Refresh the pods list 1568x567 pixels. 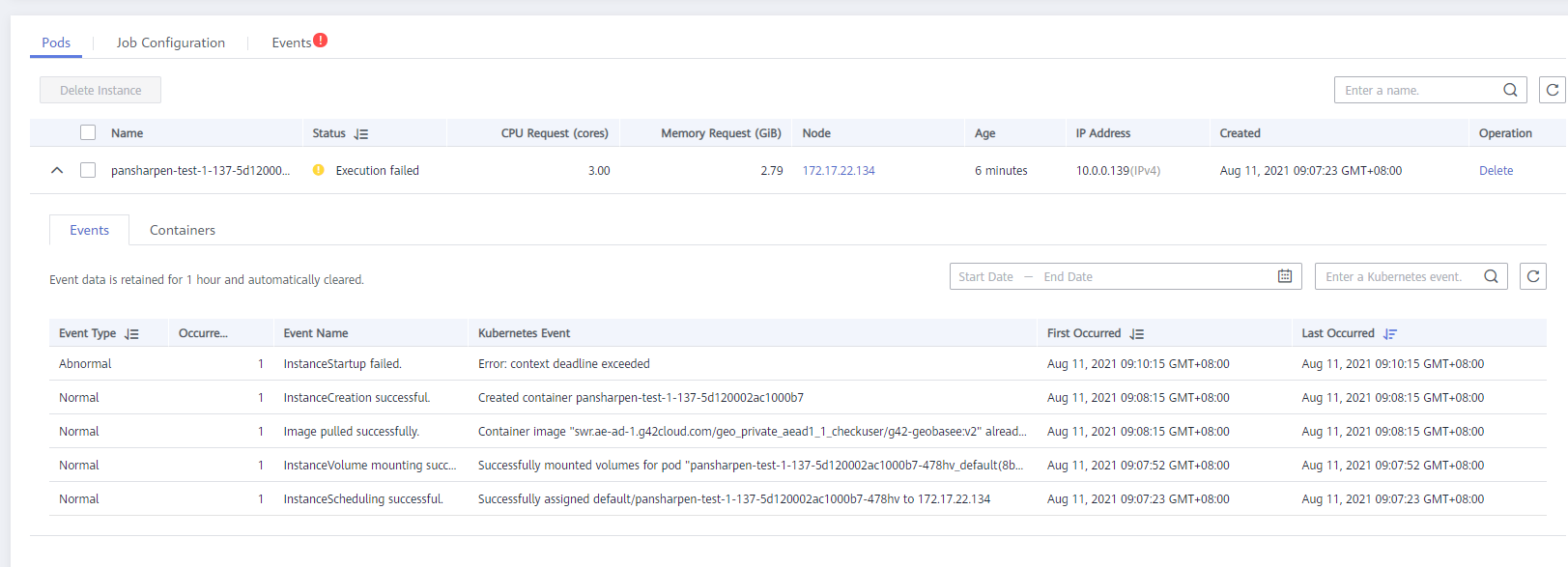1552,90
